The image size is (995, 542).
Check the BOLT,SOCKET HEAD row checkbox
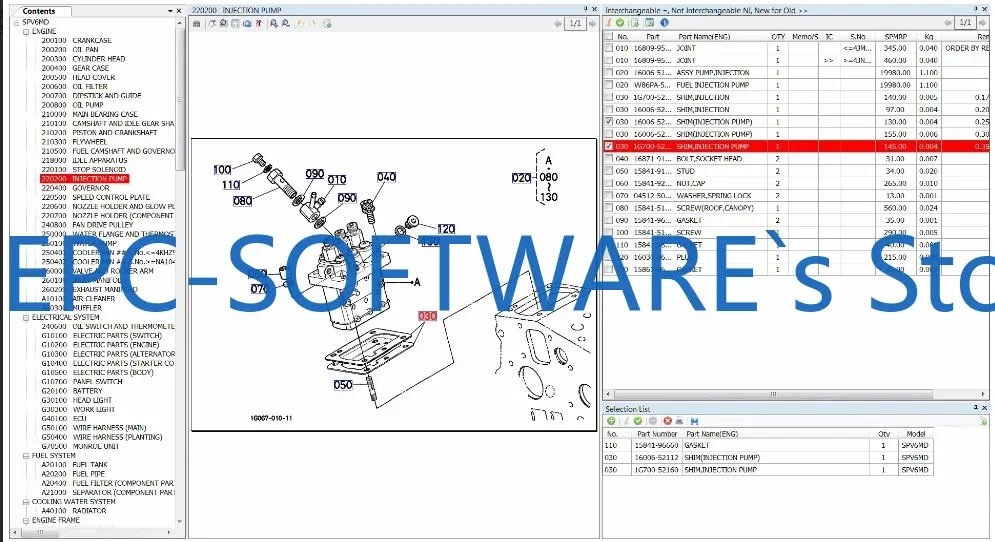(x=609, y=159)
